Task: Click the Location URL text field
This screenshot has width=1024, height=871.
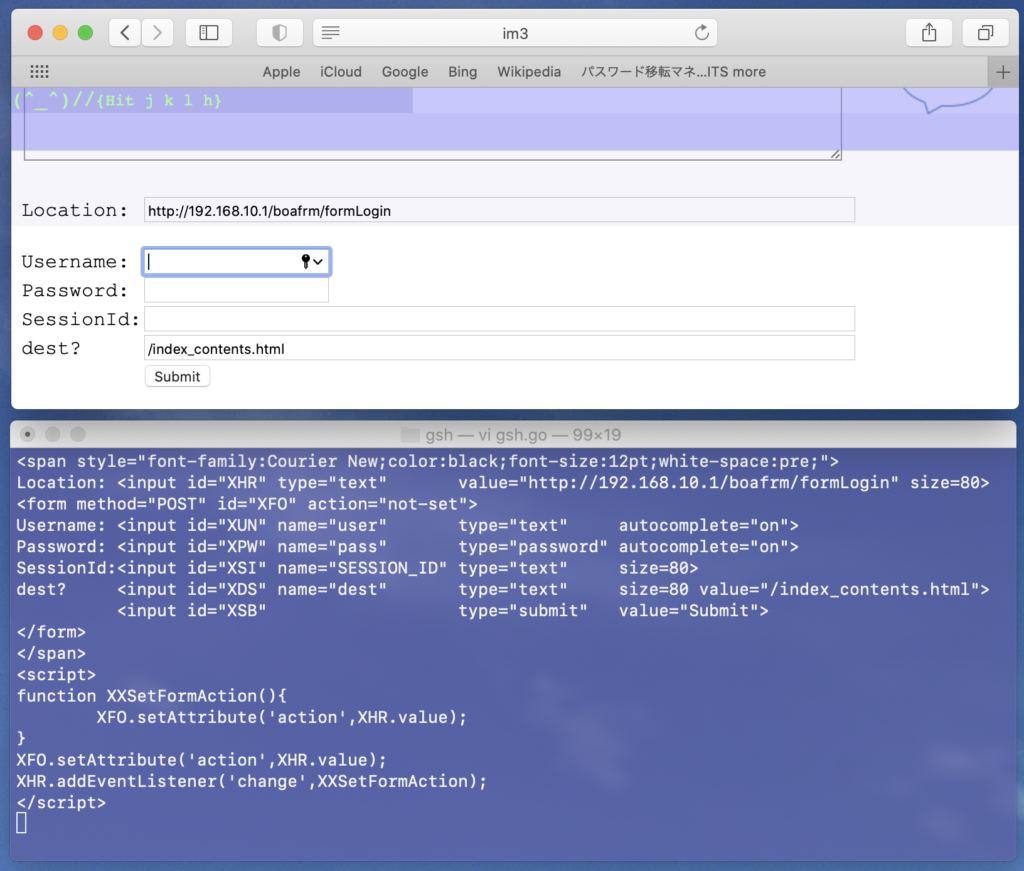Action: coord(499,210)
